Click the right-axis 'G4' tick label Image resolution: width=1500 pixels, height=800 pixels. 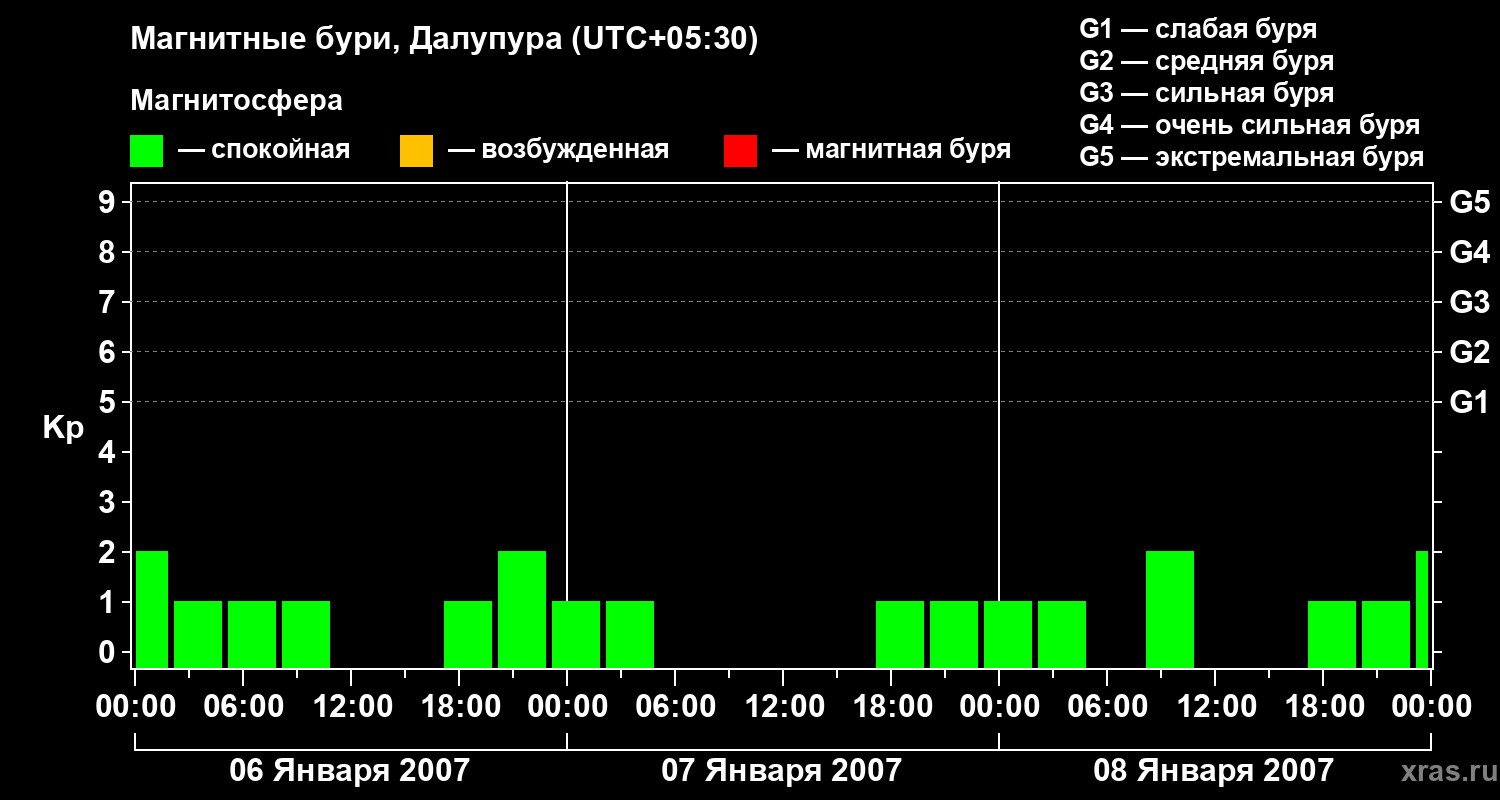1469,252
